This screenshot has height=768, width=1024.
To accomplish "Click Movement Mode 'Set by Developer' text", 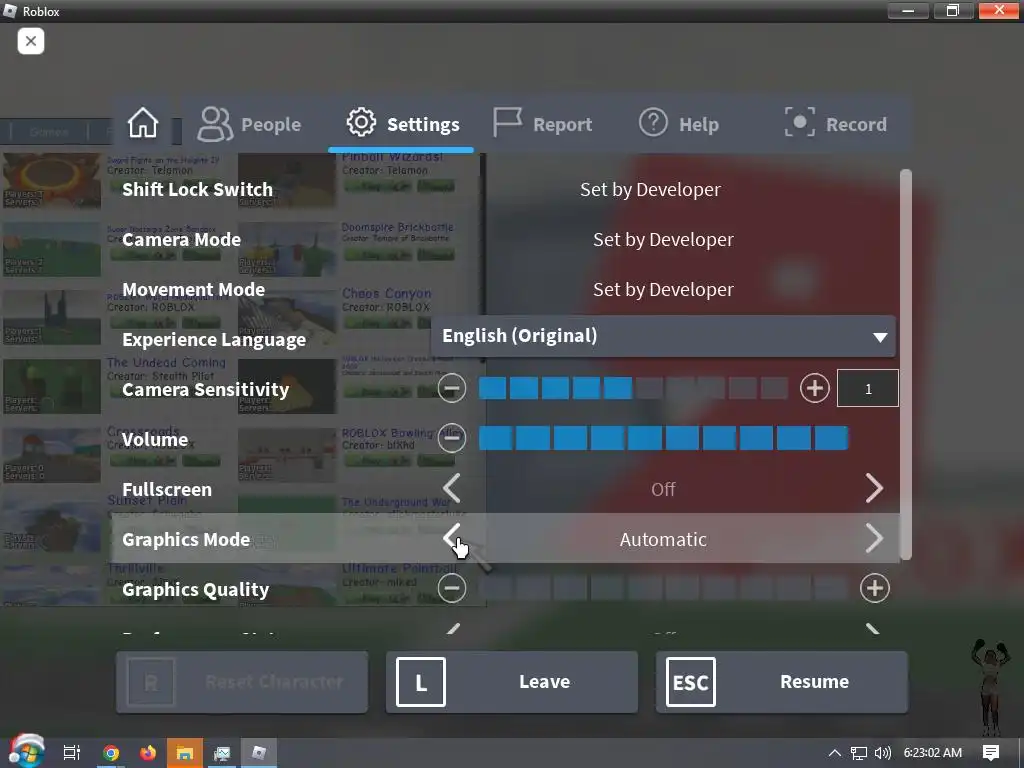I will pyautogui.click(x=664, y=289).
